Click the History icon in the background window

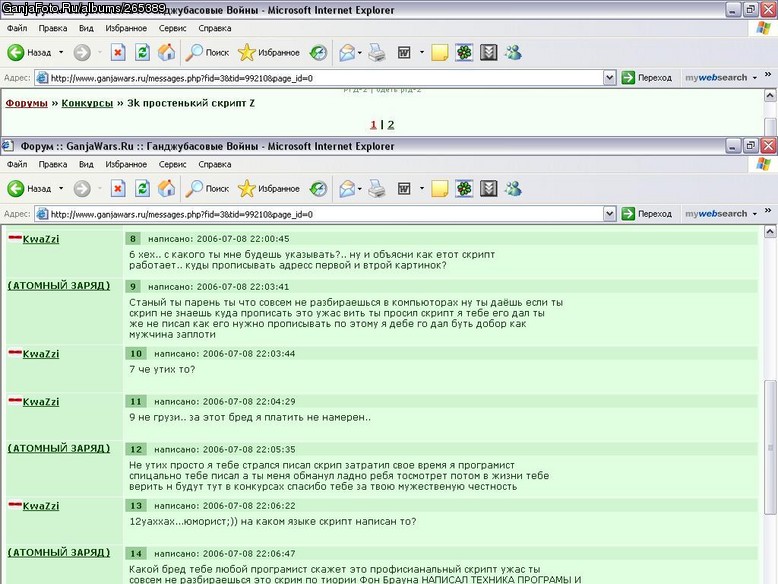(318, 52)
